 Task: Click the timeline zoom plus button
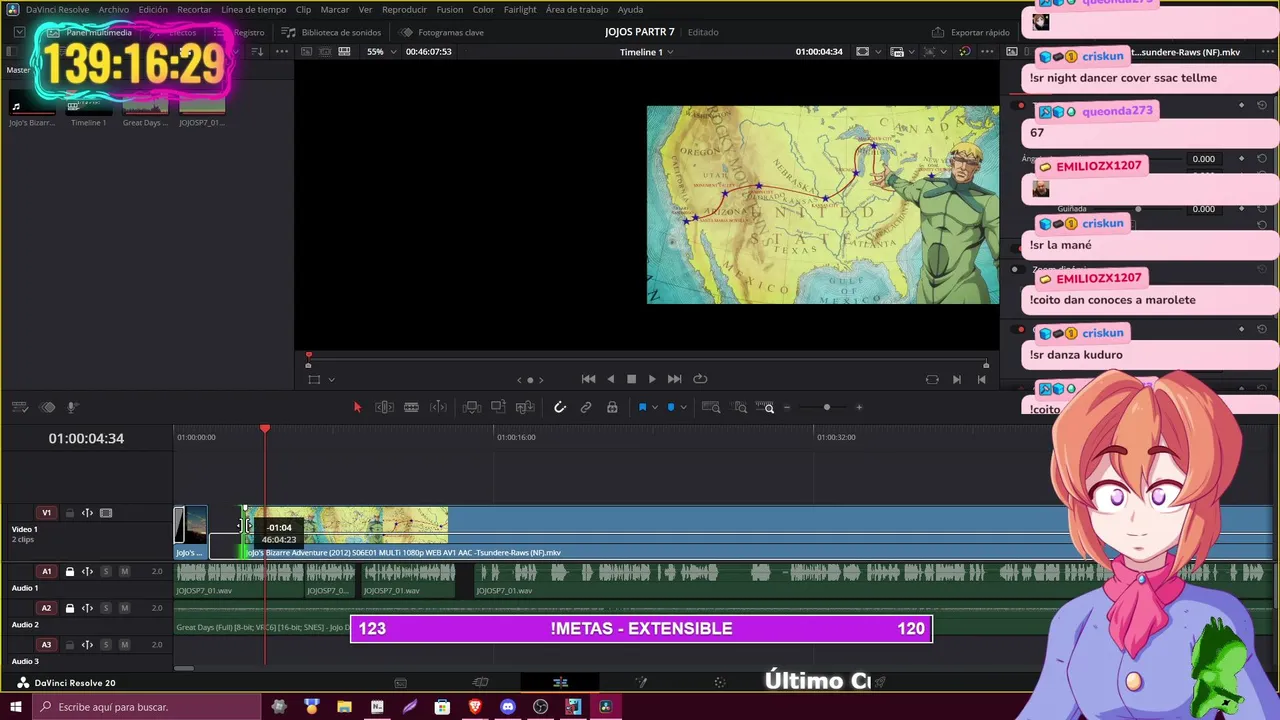859,407
